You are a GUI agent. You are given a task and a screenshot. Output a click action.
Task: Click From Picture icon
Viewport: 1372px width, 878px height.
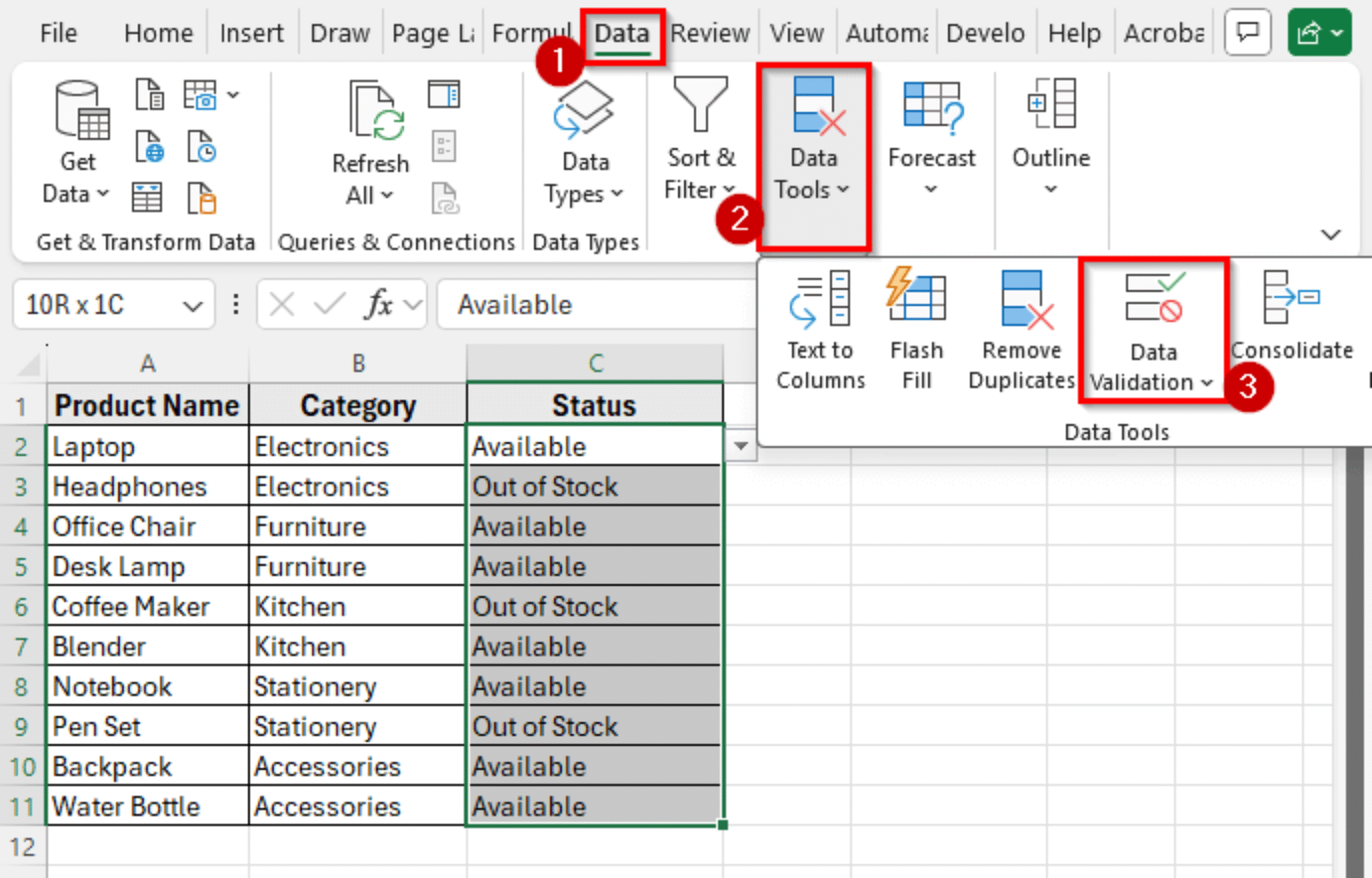click(200, 94)
